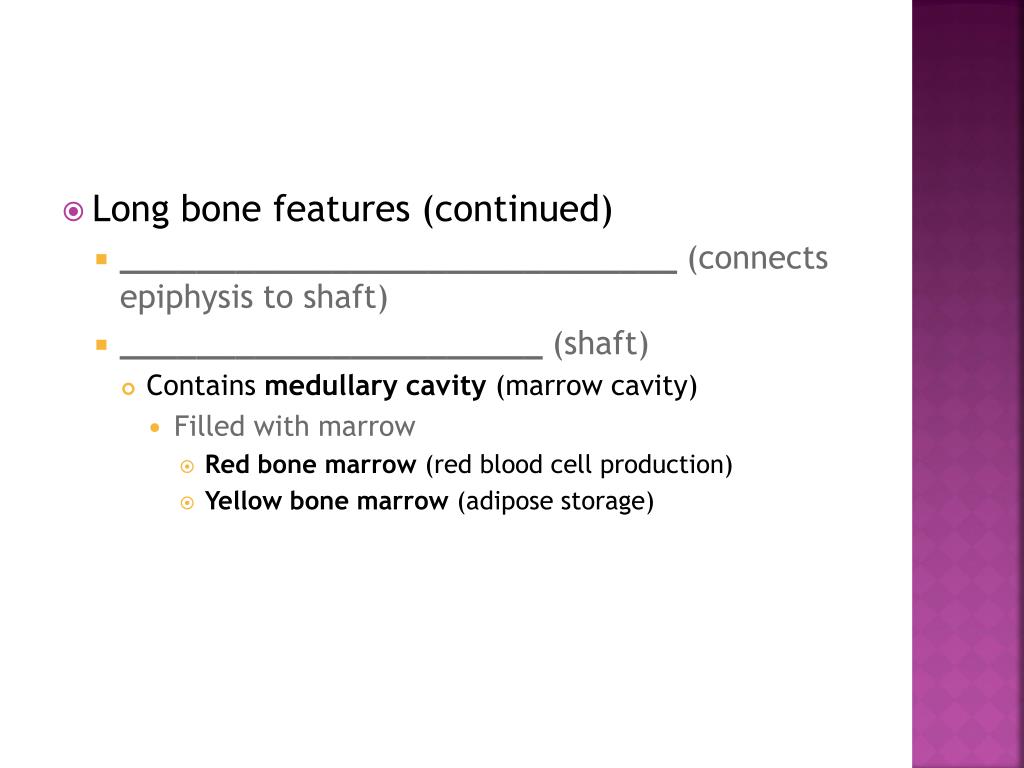Select the heading Long bone features (continued)
The height and width of the screenshot is (768, 1024).
pos(352,209)
